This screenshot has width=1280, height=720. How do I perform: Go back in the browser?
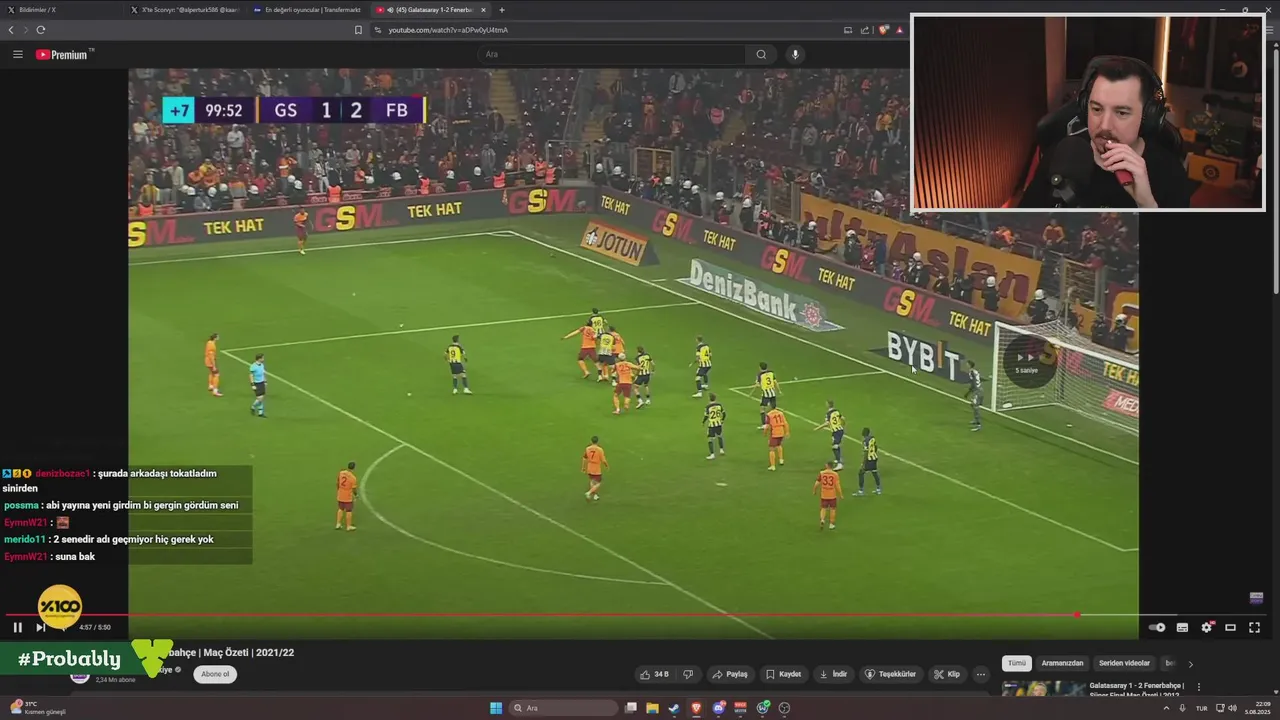[x=11, y=30]
